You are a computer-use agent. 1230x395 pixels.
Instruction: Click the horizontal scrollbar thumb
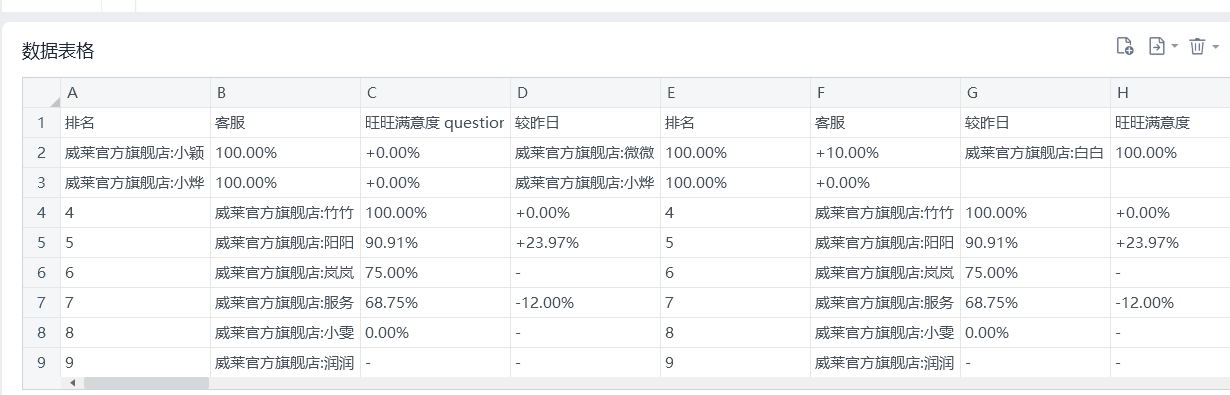pos(146,383)
